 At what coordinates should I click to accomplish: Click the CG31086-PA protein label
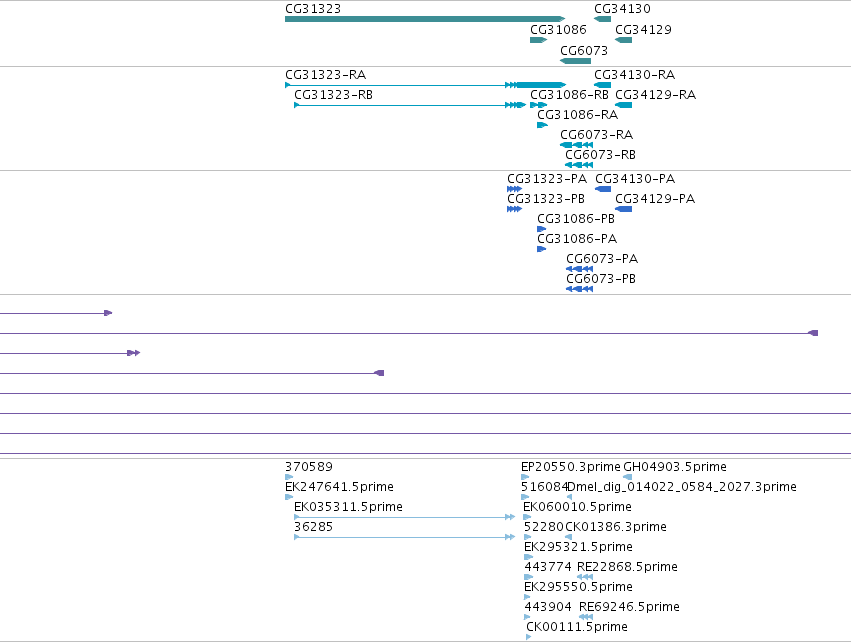coord(577,239)
